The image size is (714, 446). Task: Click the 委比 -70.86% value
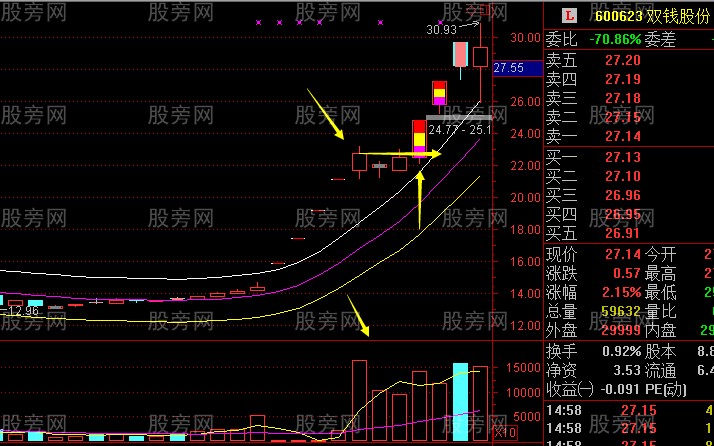(x=615, y=40)
